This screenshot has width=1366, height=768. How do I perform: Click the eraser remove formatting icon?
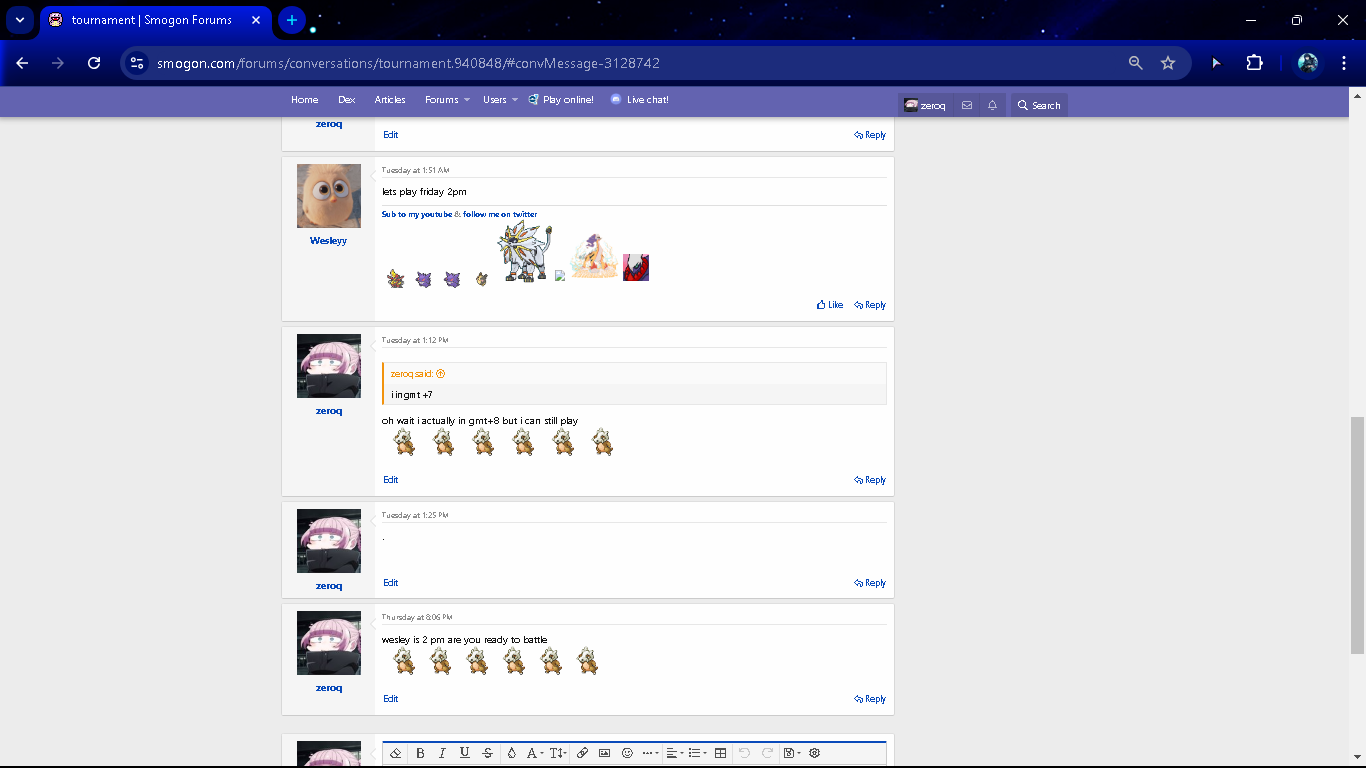click(396, 753)
